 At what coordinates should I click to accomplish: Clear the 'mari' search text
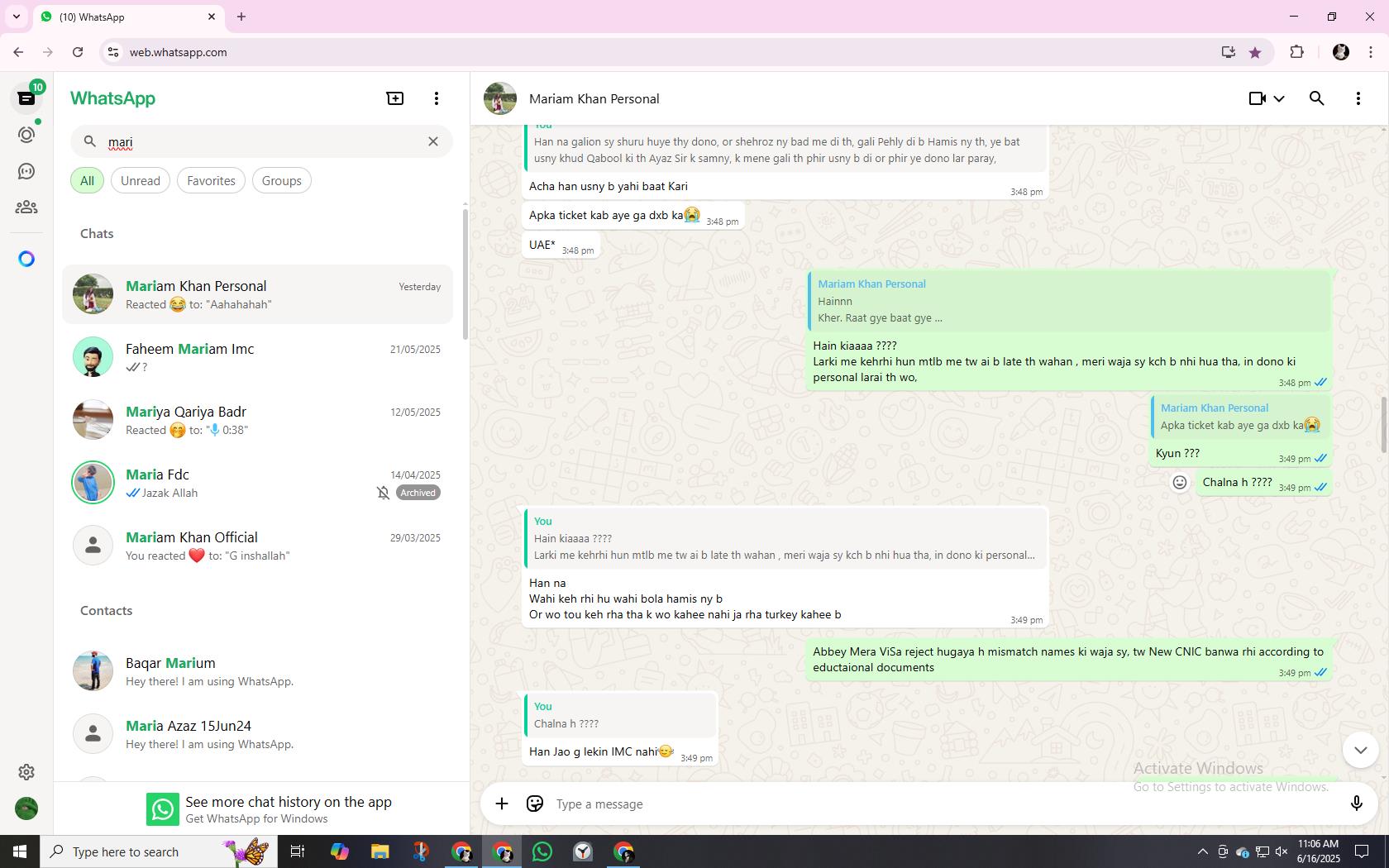433,141
